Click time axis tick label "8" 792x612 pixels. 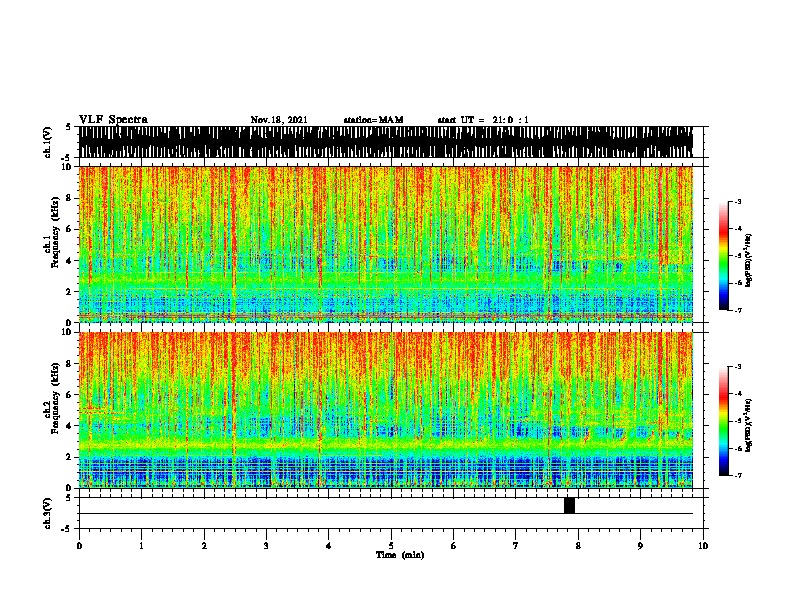(578, 545)
